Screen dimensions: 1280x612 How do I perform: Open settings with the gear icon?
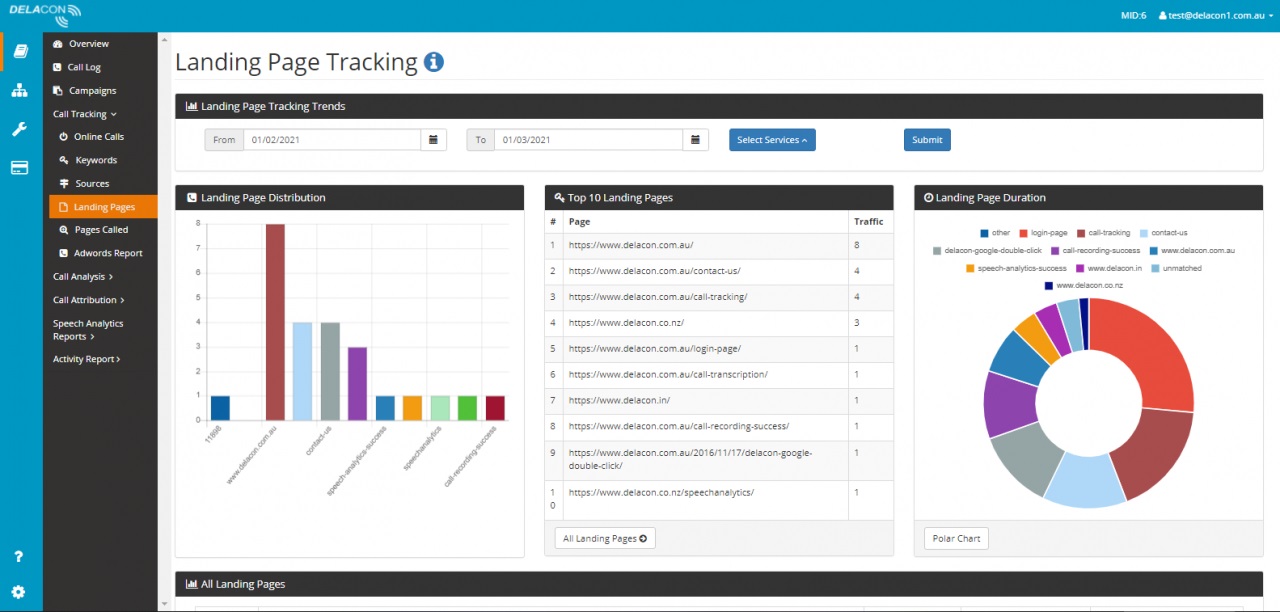(x=19, y=591)
